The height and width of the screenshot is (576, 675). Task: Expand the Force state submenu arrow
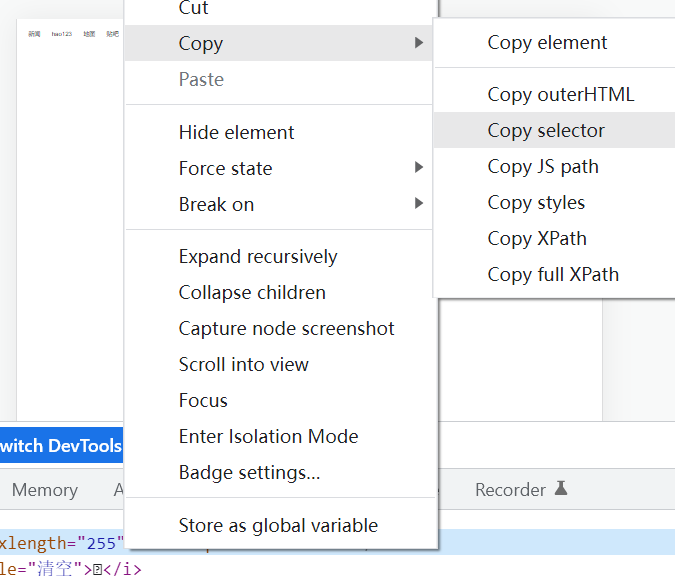point(418,168)
